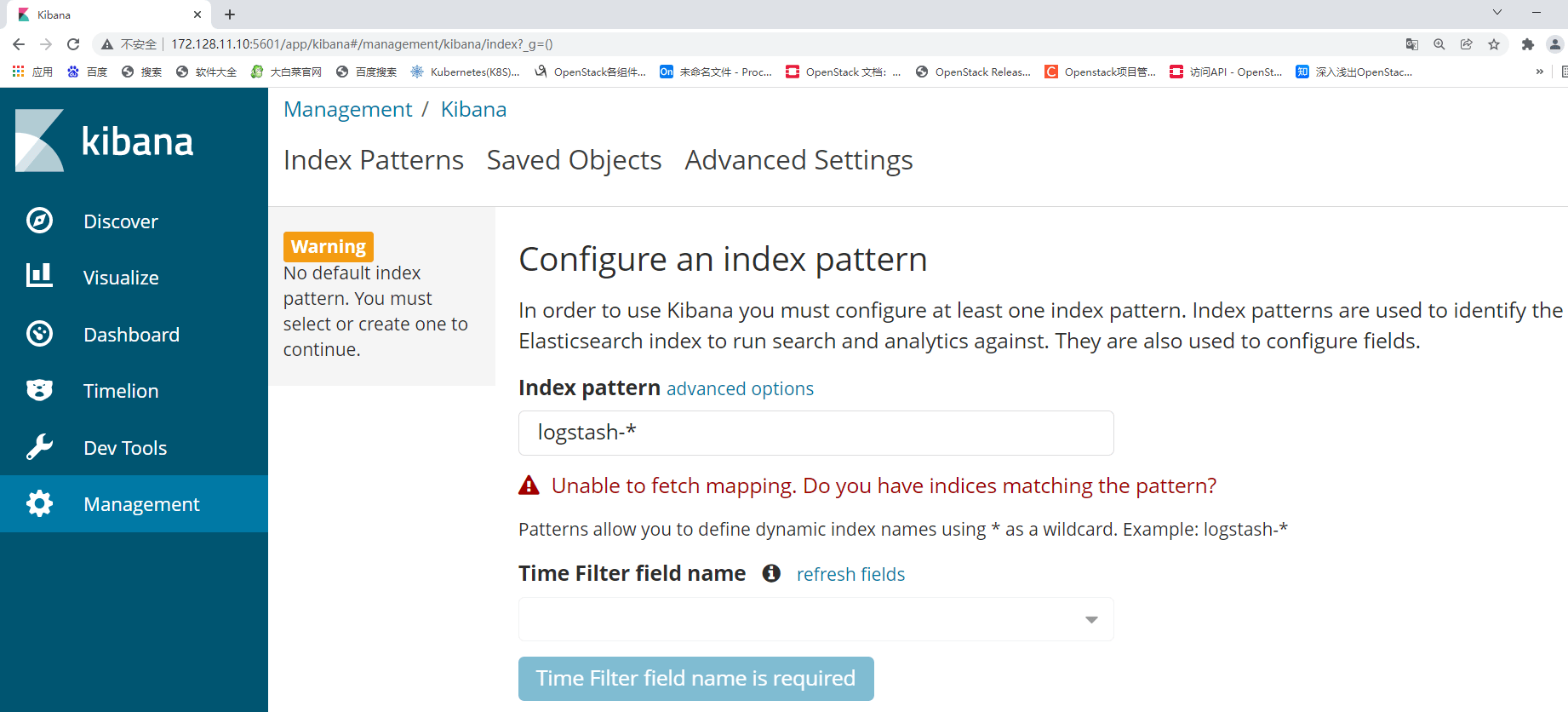The image size is (1568, 712).
Task: Expand the Time Filter field name dropdown
Action: [815, 619]
